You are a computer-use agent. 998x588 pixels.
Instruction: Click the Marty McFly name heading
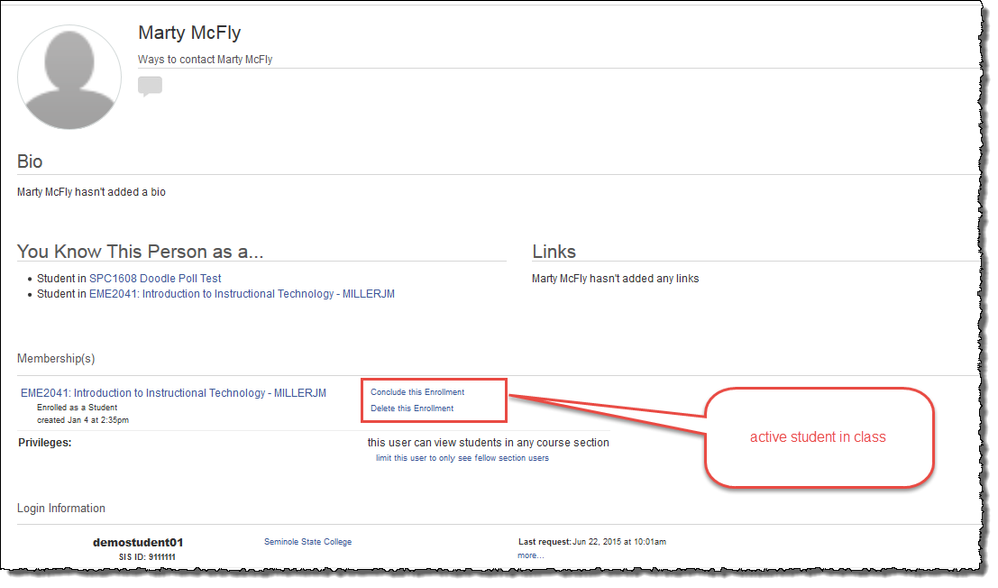tap(189, 34)
